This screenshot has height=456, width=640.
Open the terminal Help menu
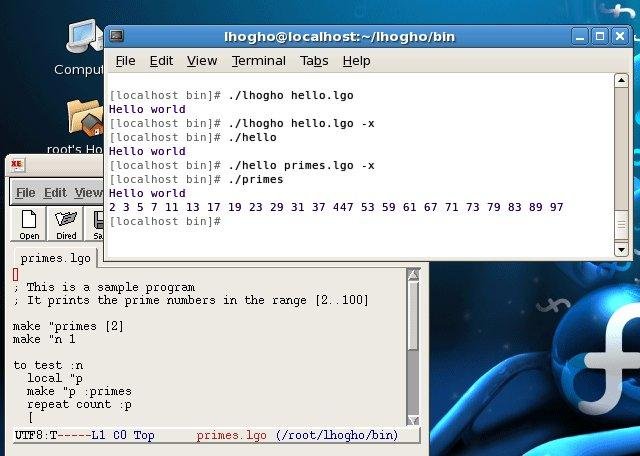coord(356,61)
